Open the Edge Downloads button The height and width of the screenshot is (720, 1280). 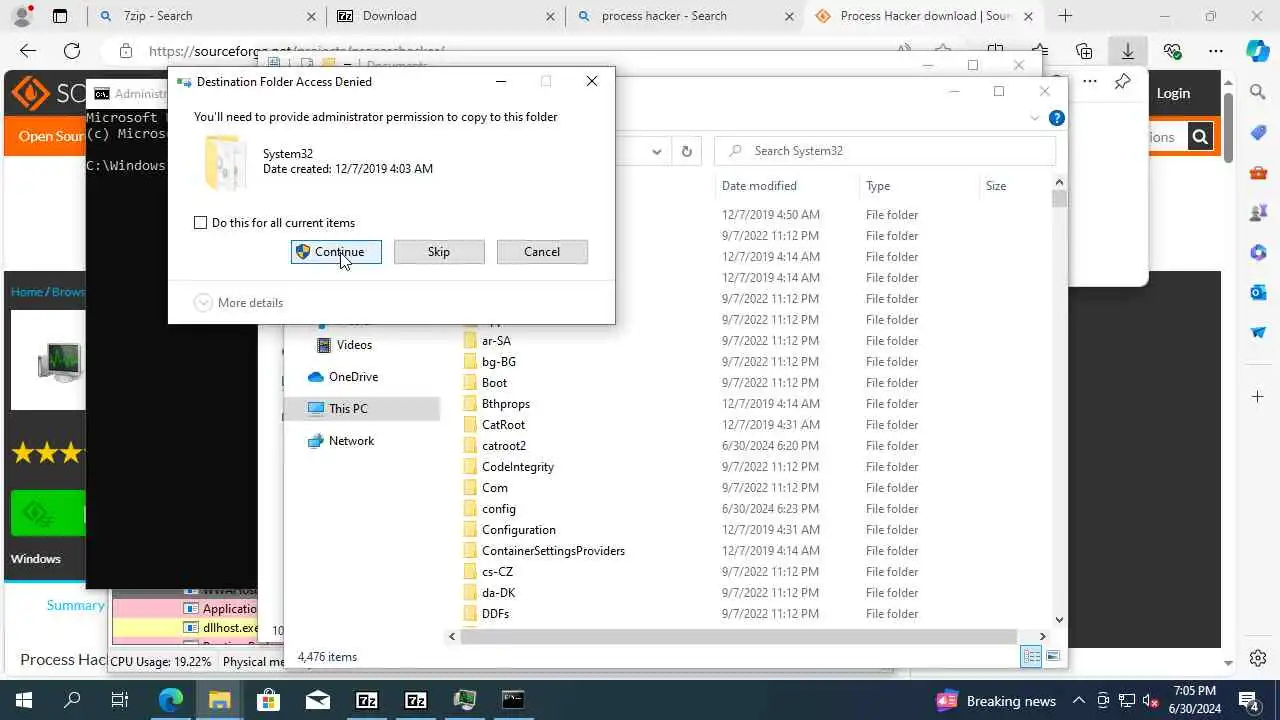click(1128, 51)
